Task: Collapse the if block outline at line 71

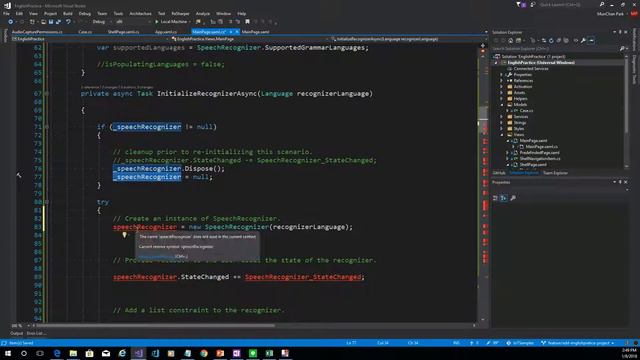Action: coord(47,127)
